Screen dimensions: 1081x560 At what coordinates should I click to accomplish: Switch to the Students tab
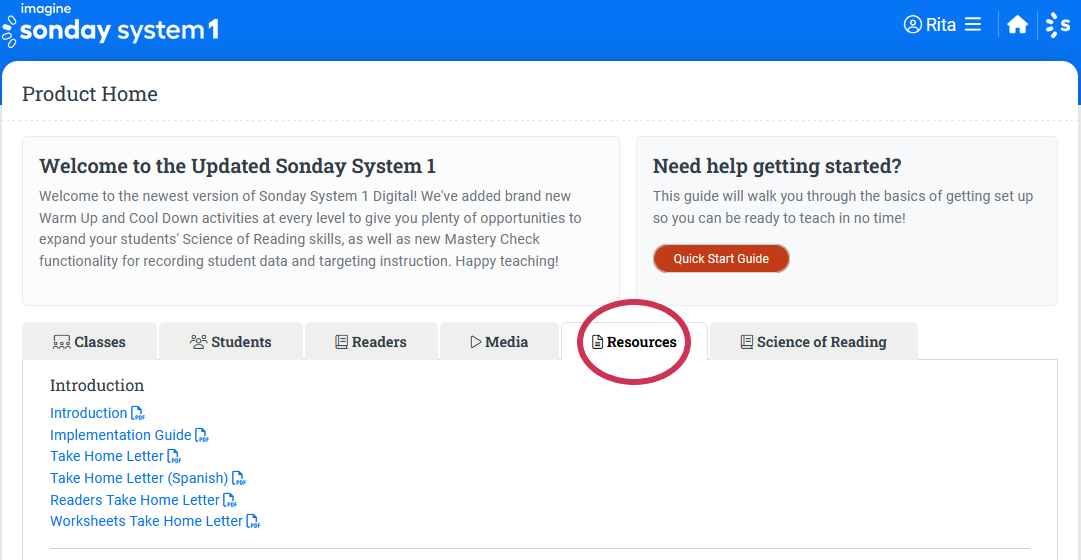tap(230, 342)
